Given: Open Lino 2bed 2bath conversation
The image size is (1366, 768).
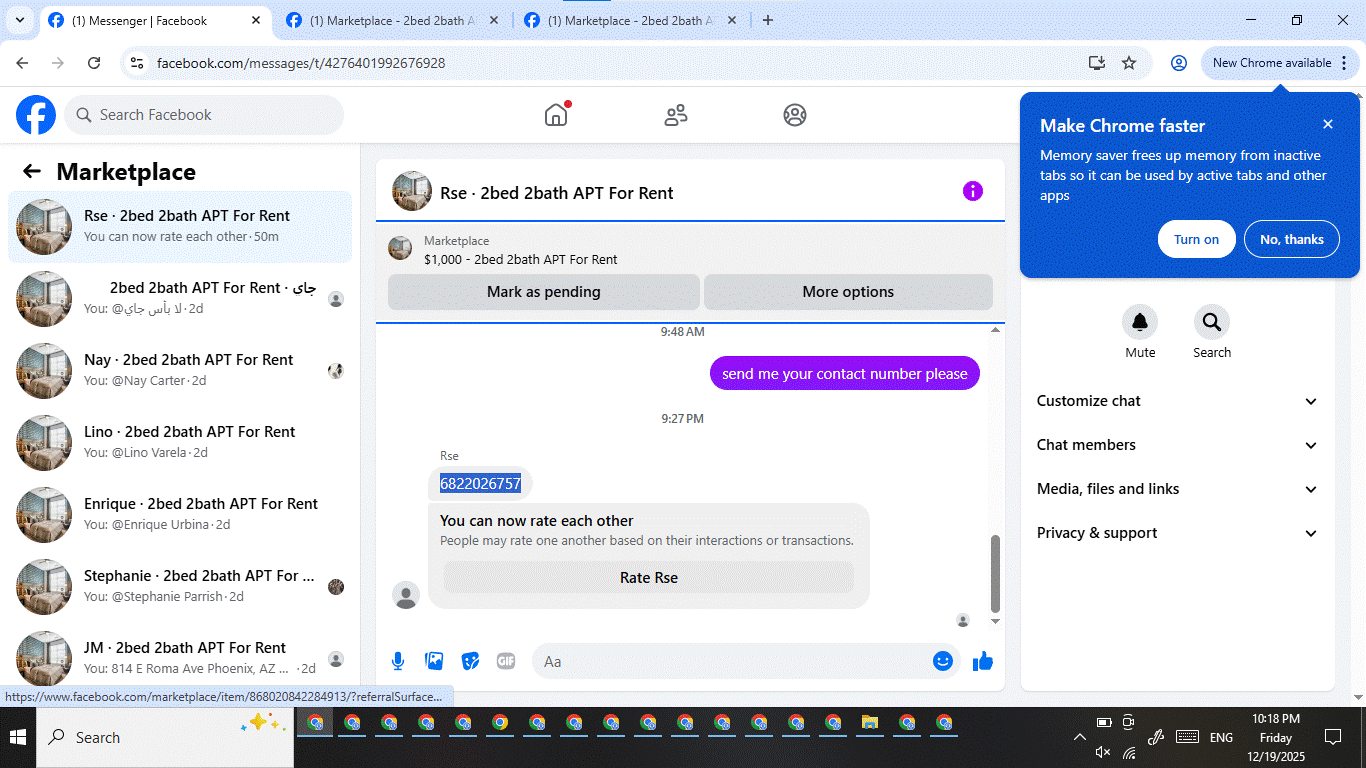Looking at the screenshot, I should coord(180,443).
